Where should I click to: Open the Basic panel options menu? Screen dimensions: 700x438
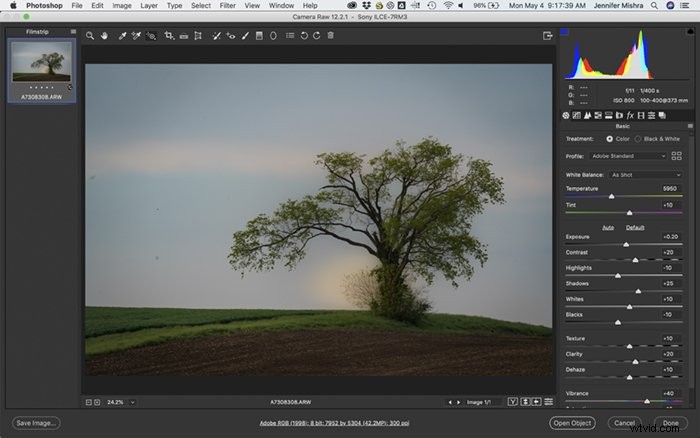(690, 126)
